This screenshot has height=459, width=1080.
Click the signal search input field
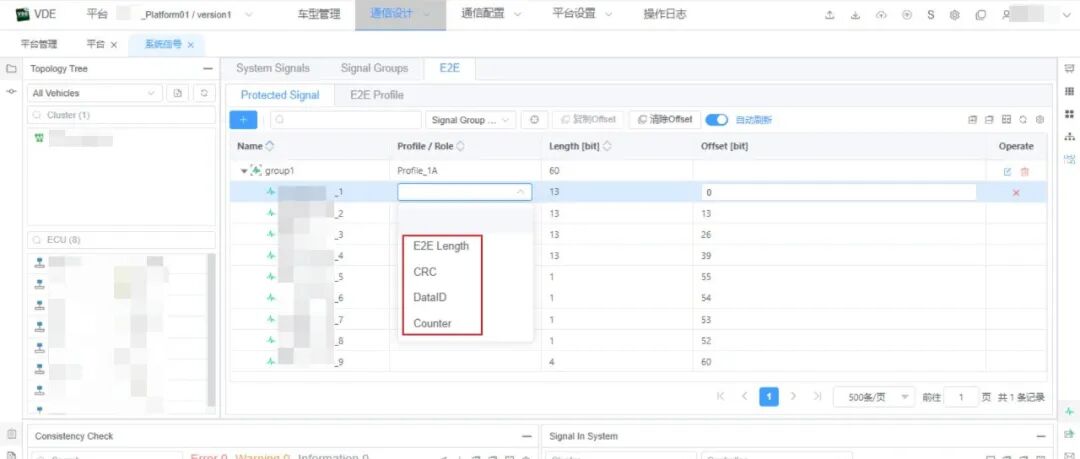(x=346, y=120)
